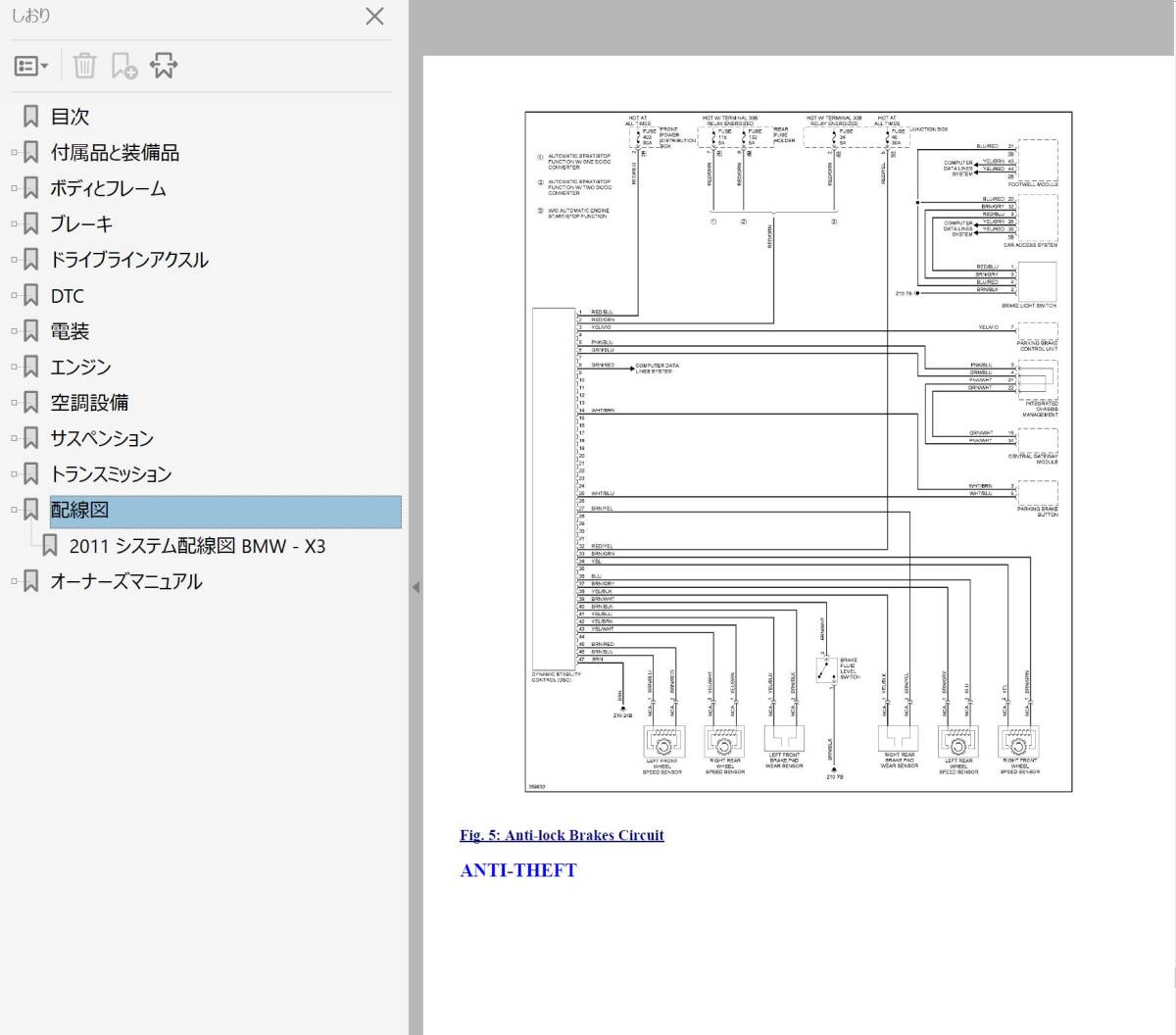1176x1035 pixels.
Task: Open 2011 システム配線図 BMW - X3 bookmark
Action: (x=197, y=546)
